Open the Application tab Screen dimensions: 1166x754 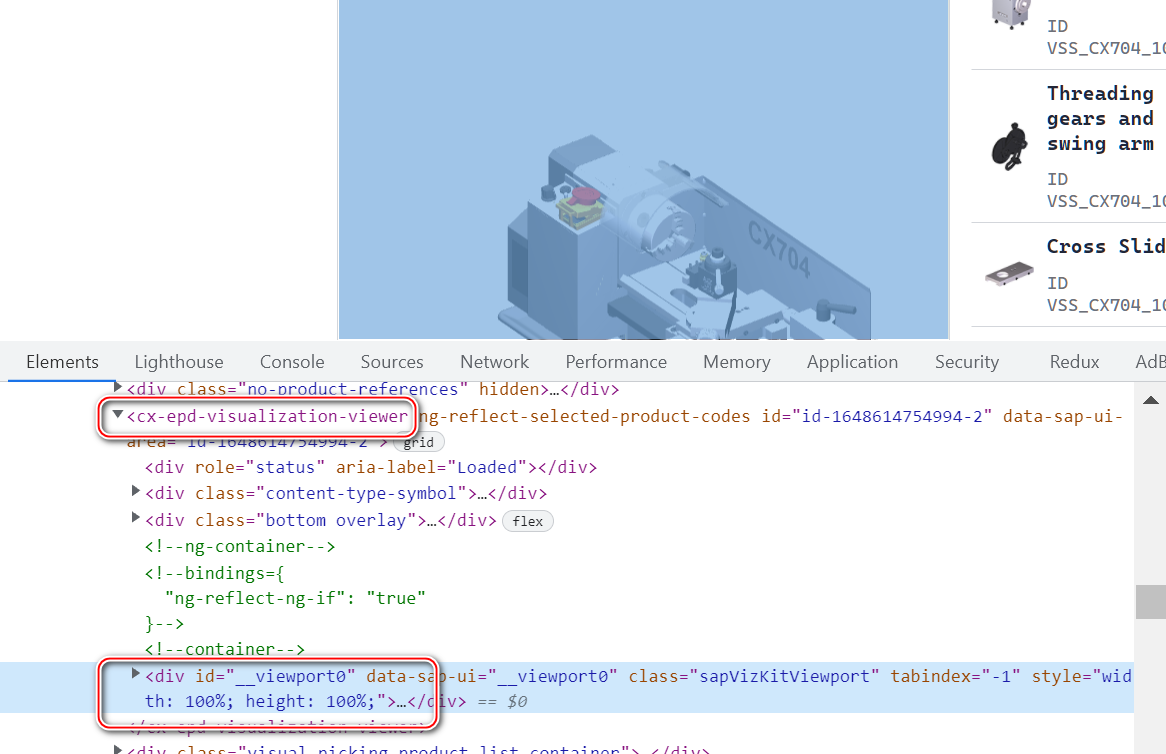tap(852, 362)
